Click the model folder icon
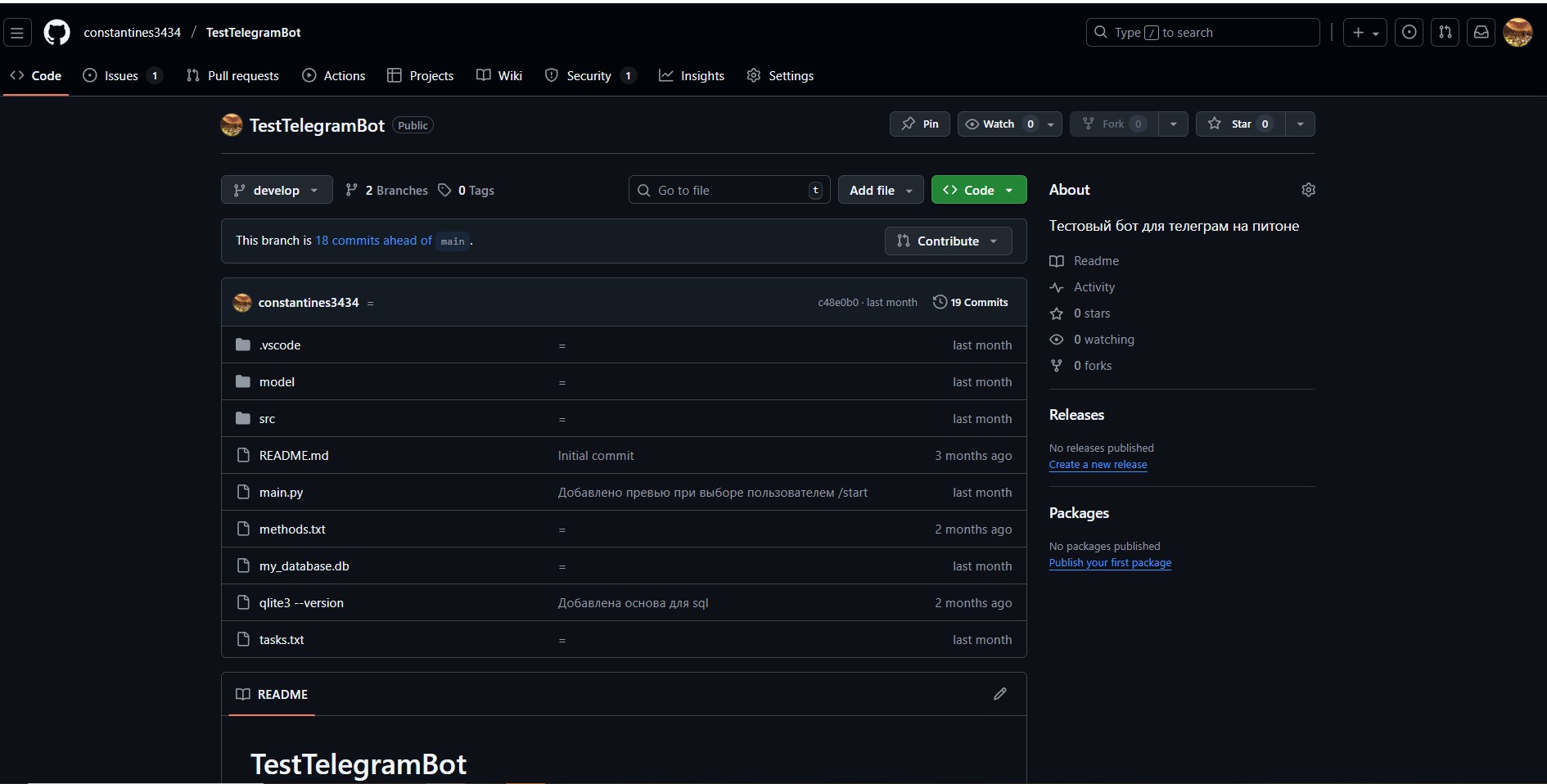1547x784 pixels. coord(243,381)
